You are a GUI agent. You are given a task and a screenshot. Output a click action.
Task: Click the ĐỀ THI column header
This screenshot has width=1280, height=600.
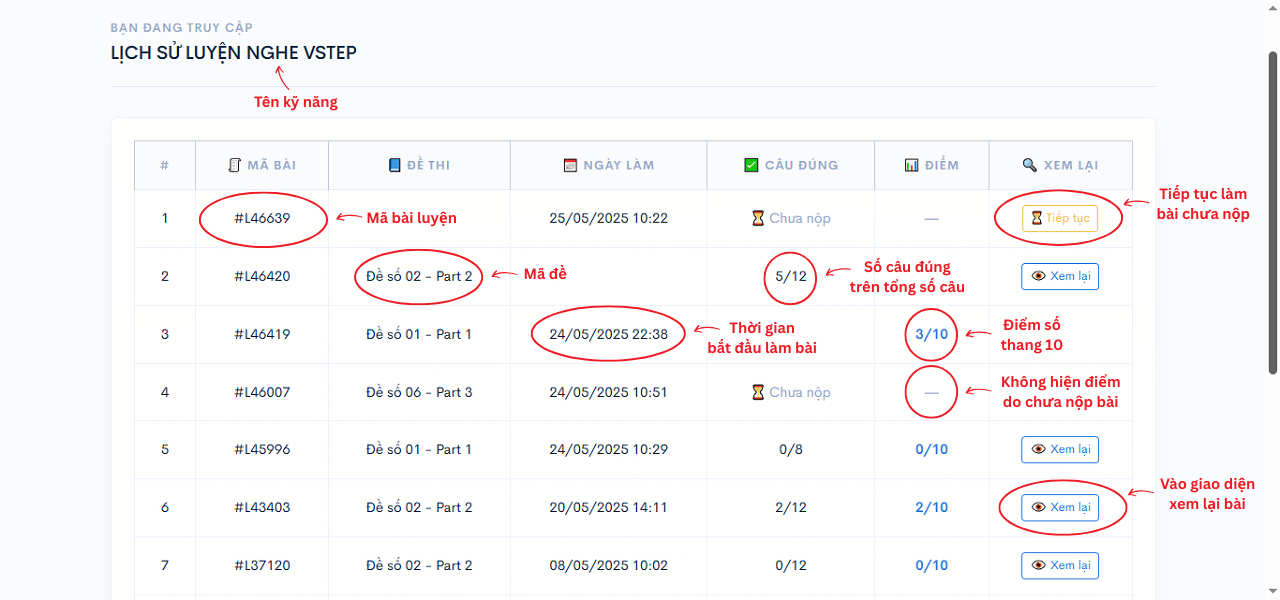[x=419, y=165]
